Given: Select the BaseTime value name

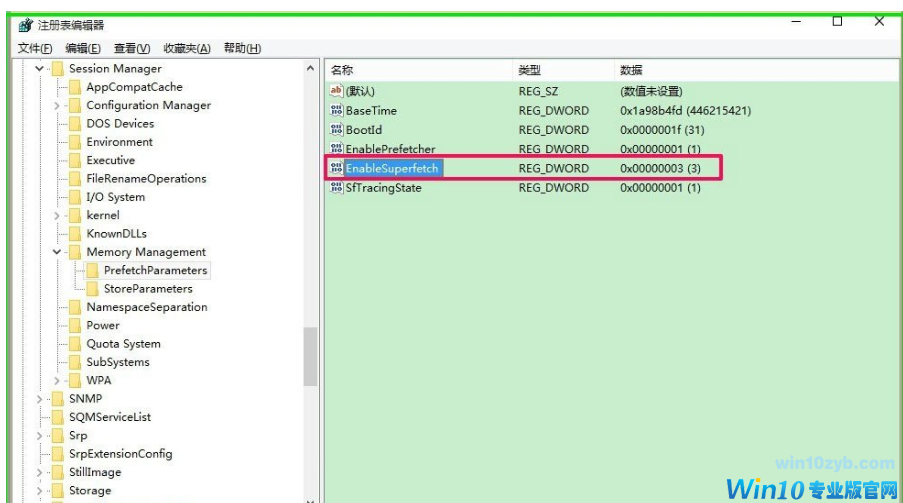Looking at the screenshot, I should pos(371,111).
